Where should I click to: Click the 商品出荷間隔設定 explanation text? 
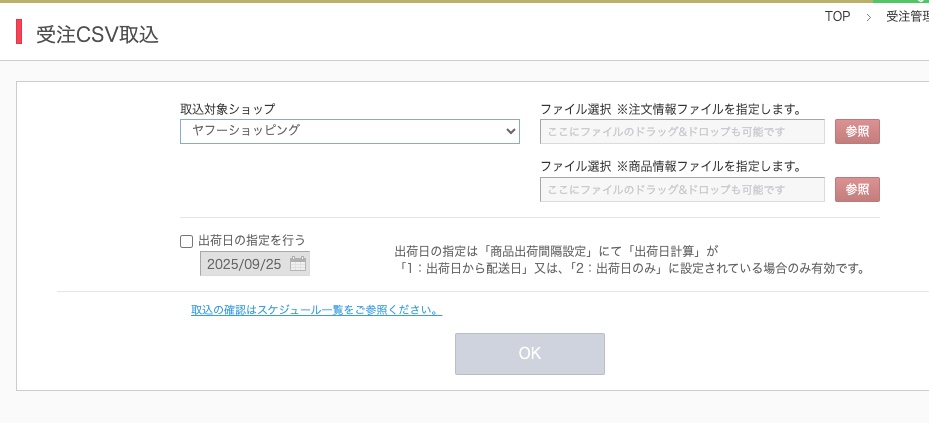click(557, 250)
